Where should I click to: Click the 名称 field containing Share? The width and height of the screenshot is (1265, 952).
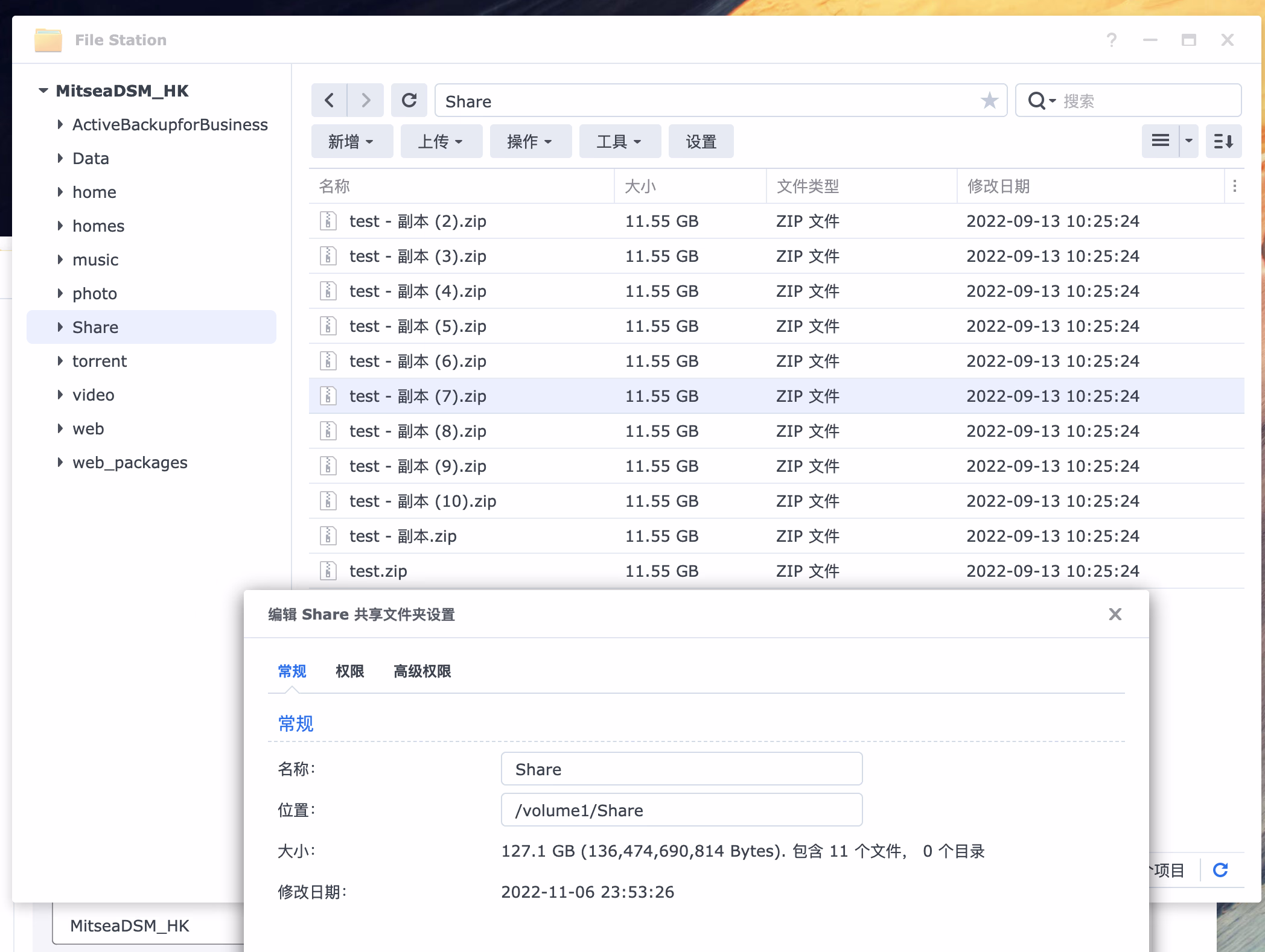point(681,769)
